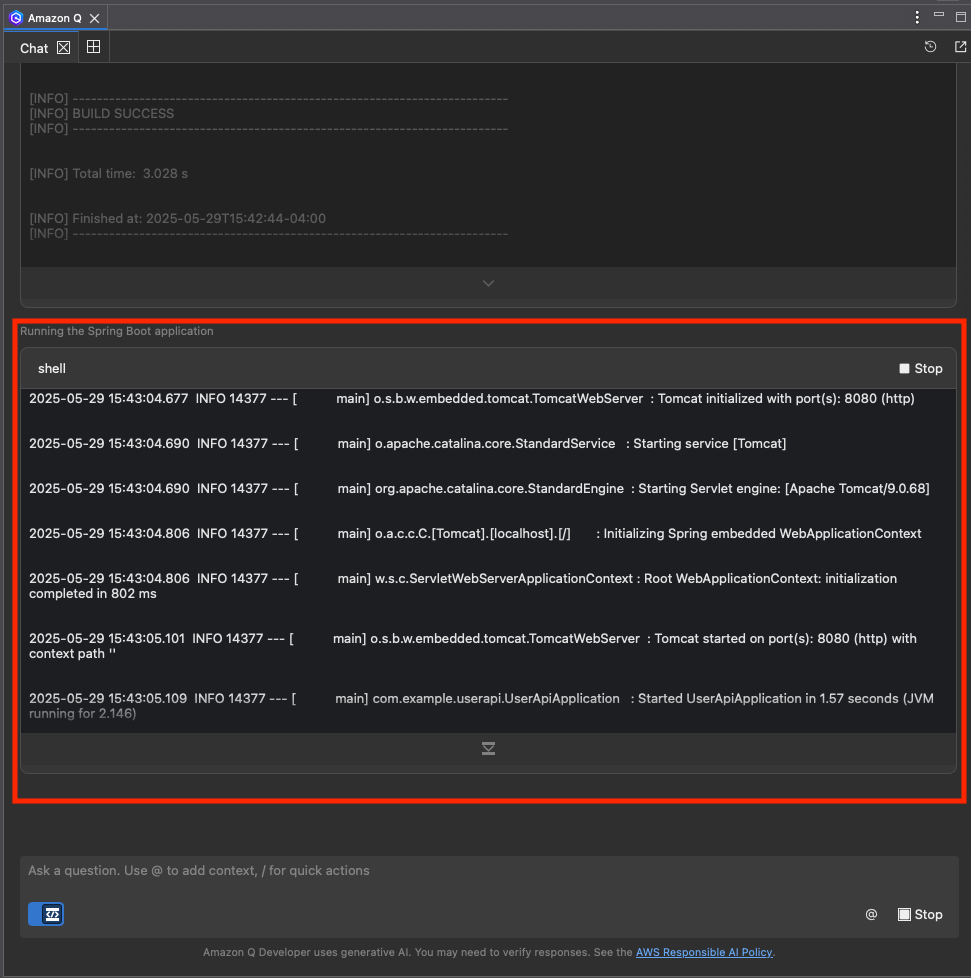Viewport: 971px width, 978px height.
Task: Click the scroll-to-bottom icon in the shell output
Action: tap(488, 748)
